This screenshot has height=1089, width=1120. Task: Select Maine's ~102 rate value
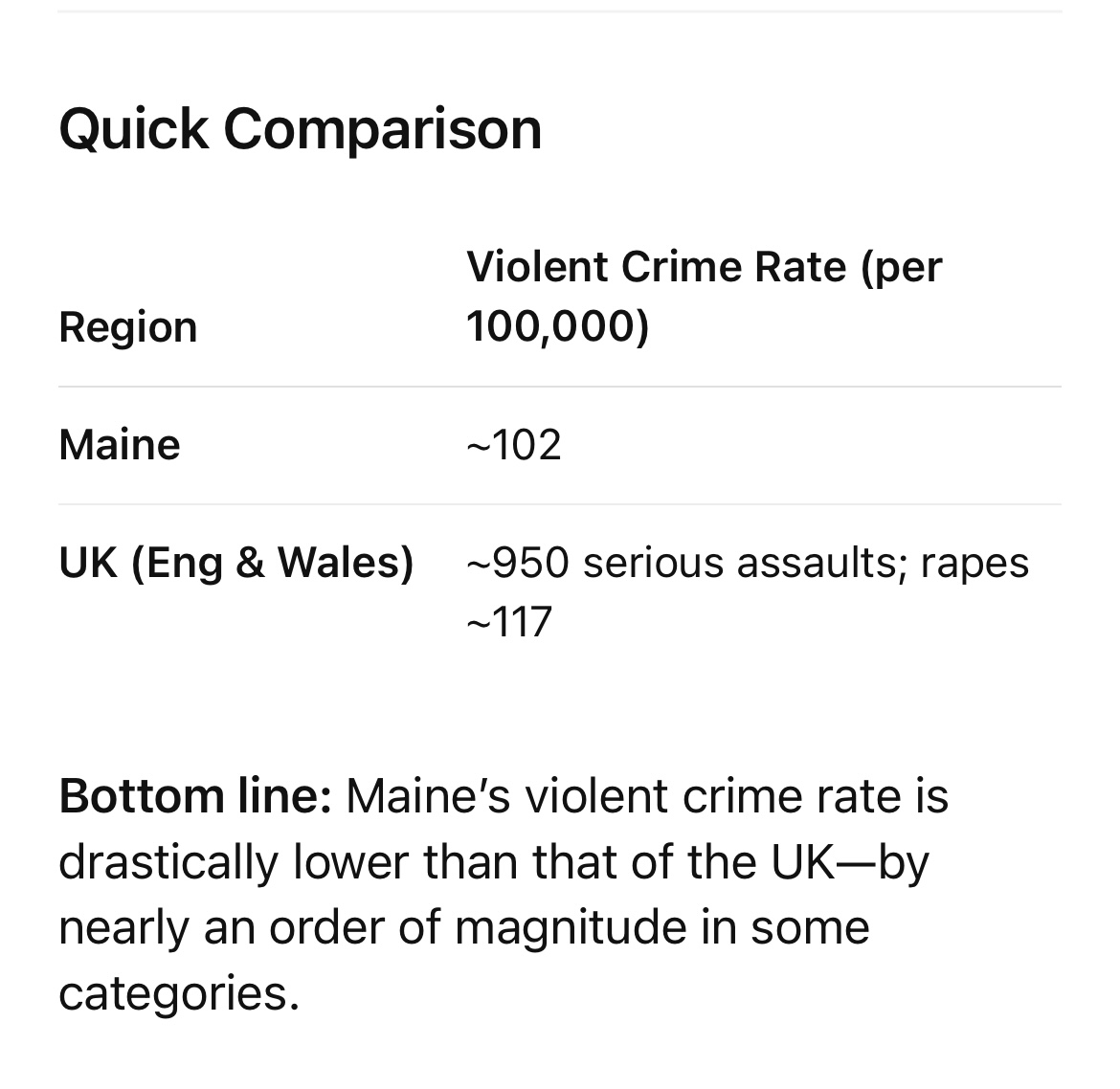pos(513,445)
